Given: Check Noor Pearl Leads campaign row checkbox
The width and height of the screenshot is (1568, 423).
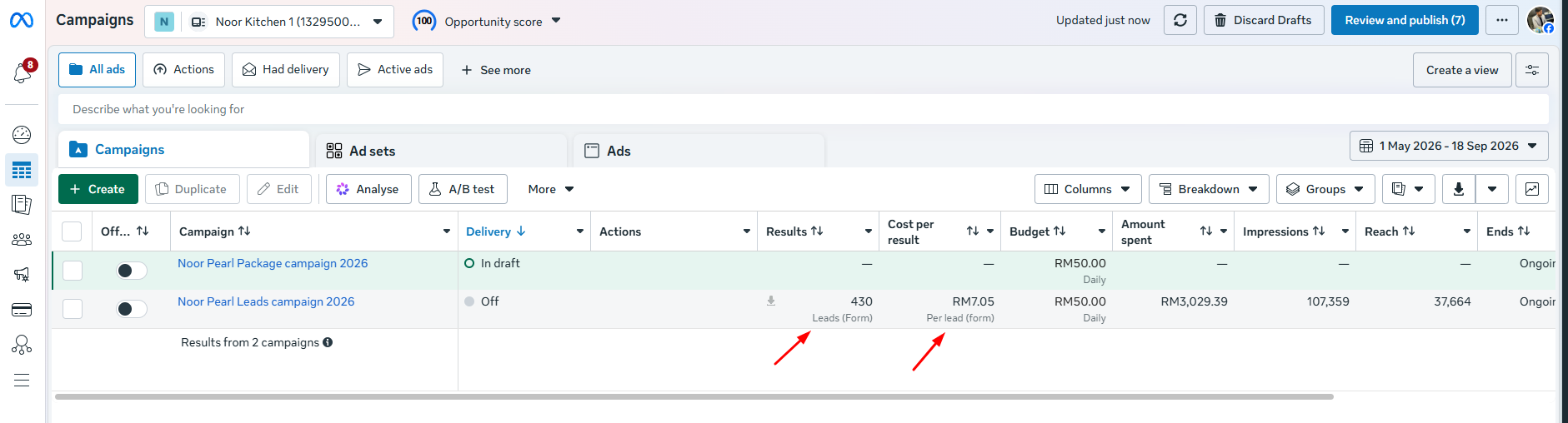Looking at the screenshot, I should pyautogui.click(x=73, y=309).
